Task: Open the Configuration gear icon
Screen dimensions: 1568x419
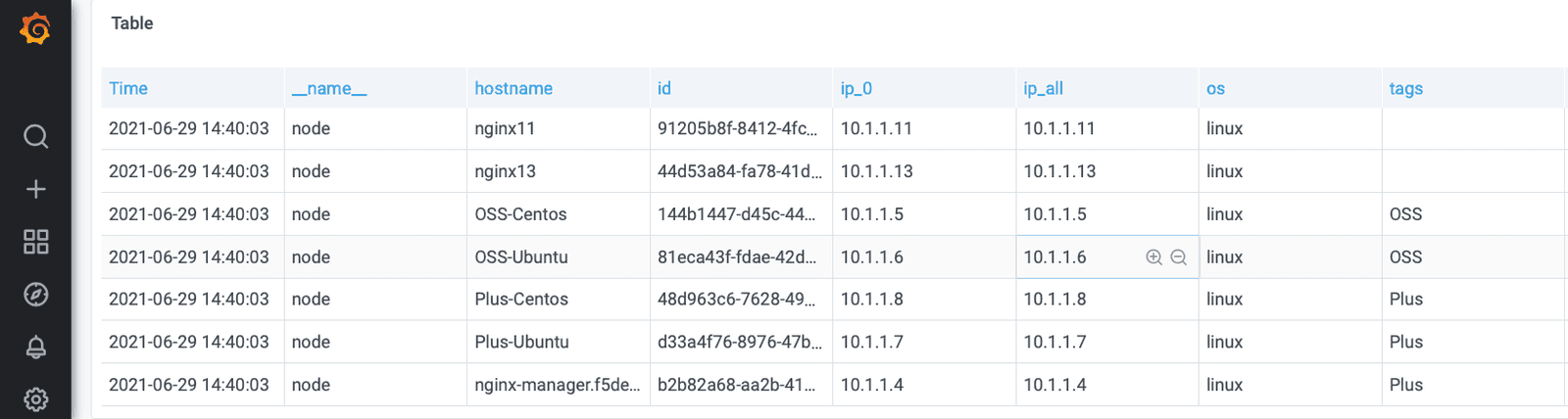Action: [35, 399]
